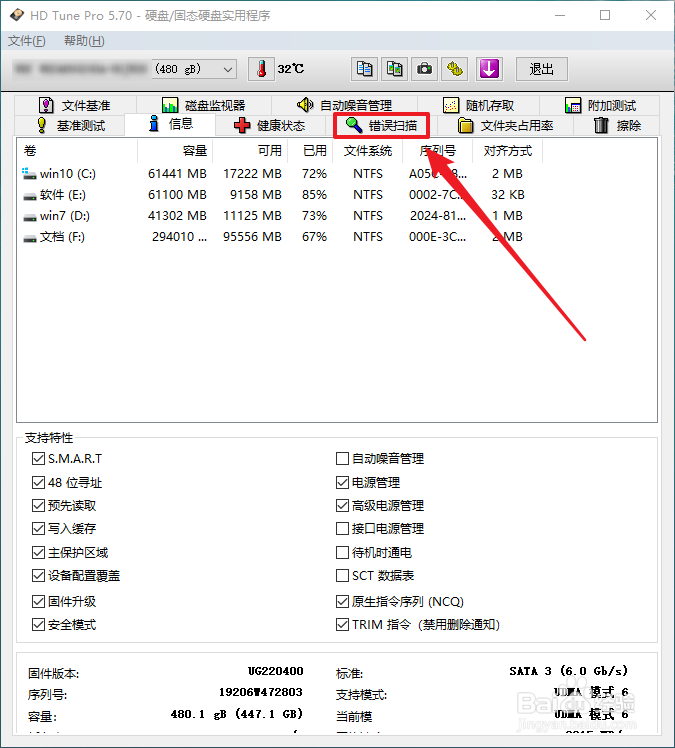Click the 文档 (F:) drive icon
Image resolution: width=675 pixels, height=748 pixels.
click(x=30, y=238)
